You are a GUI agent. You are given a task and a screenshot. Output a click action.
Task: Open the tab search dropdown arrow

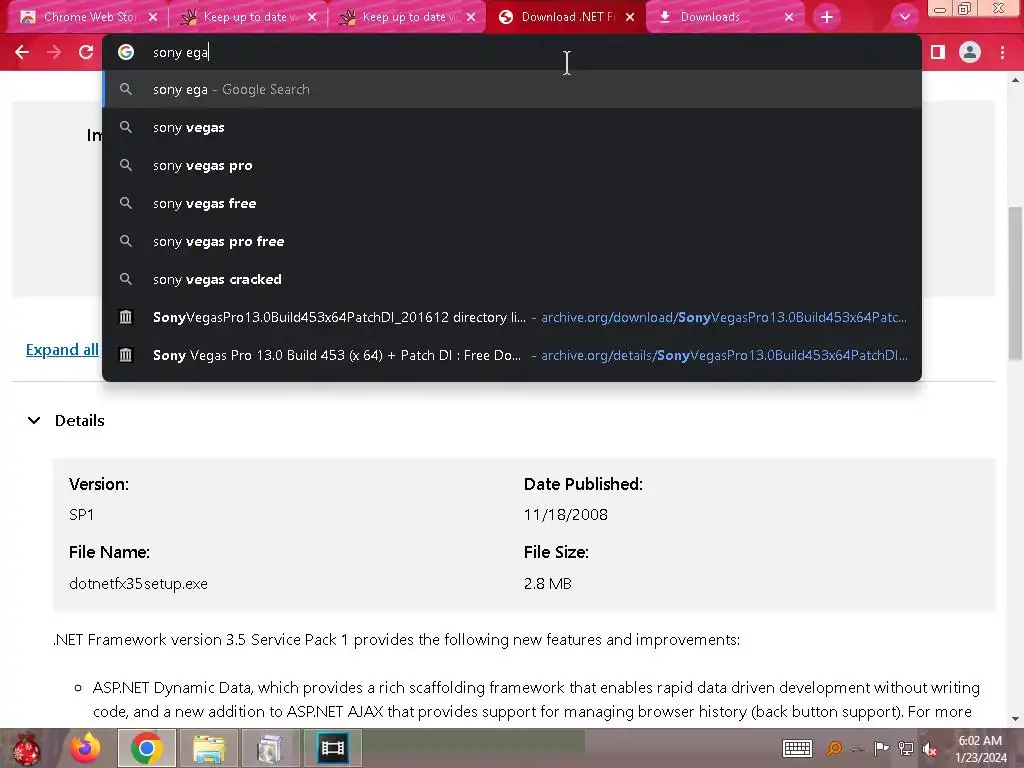(x=904, y=17)
